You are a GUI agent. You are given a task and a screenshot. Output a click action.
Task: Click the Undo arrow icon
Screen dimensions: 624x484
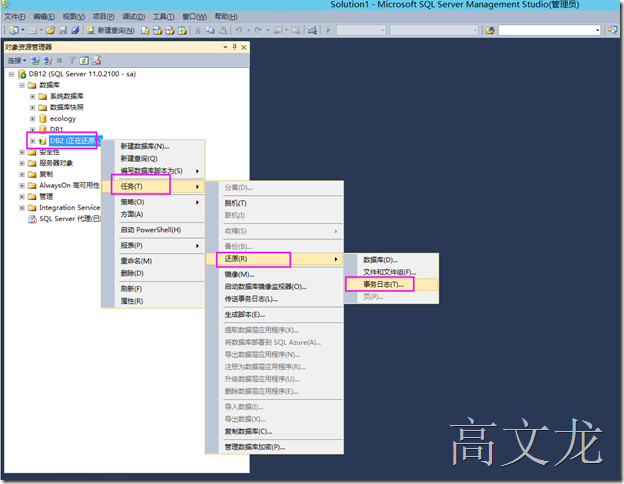[239, 30]
